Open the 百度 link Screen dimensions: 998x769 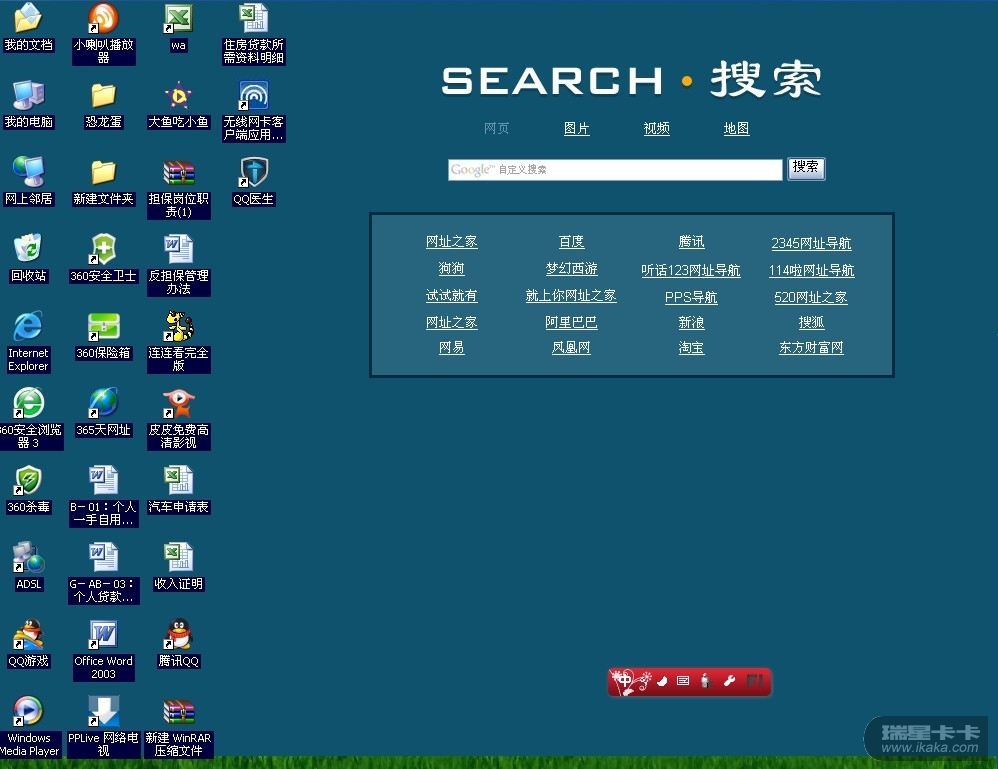coord(572,242)
